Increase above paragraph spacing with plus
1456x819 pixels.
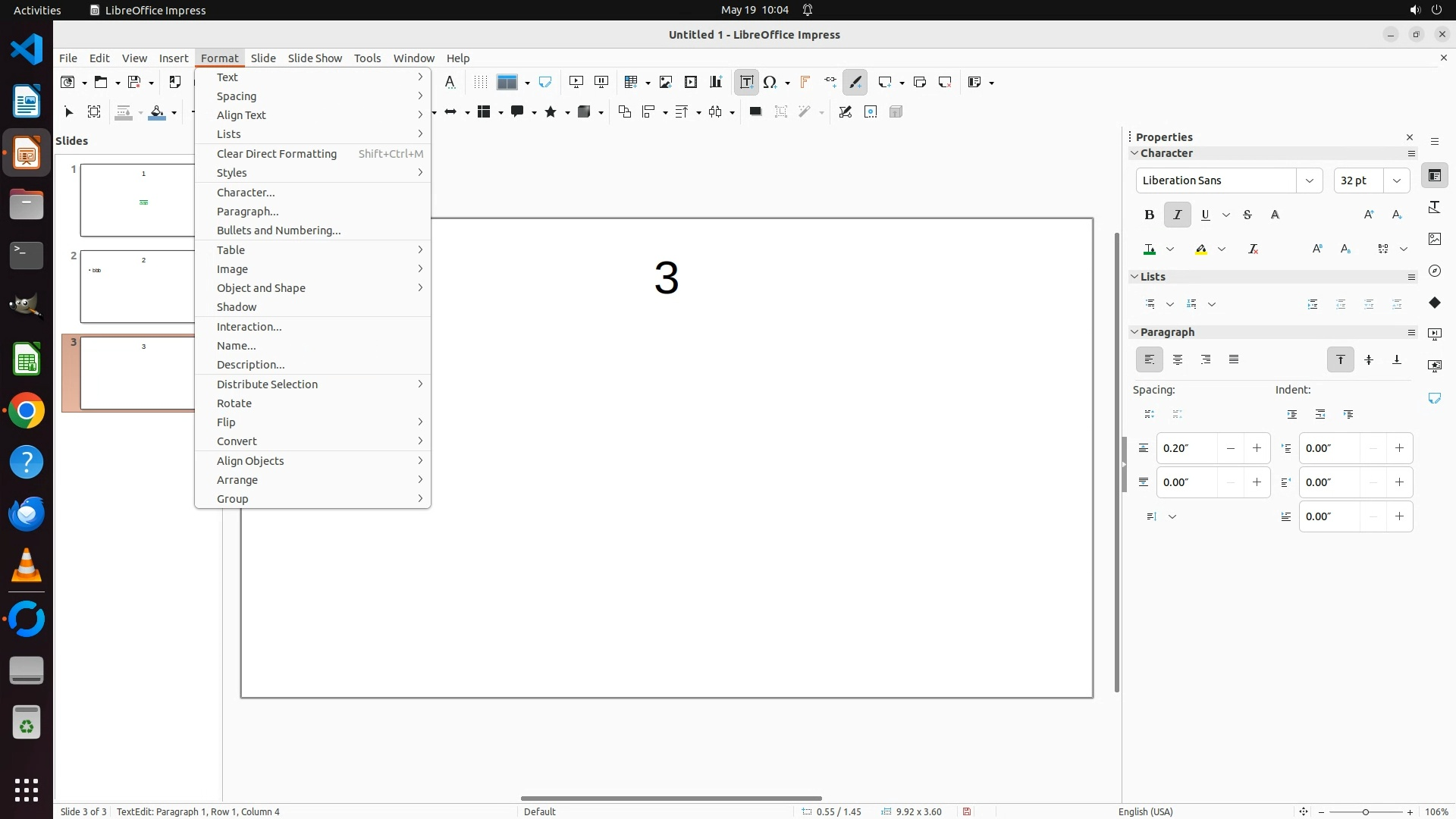pyautogui.click(x=1257, y=448)
